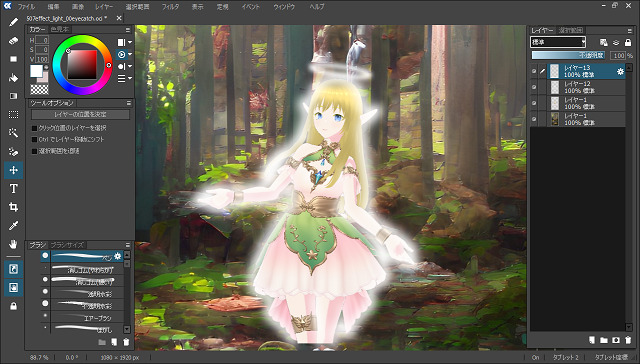
Task: Open settings gear for レイヤー13
Action: pos(620,71)
